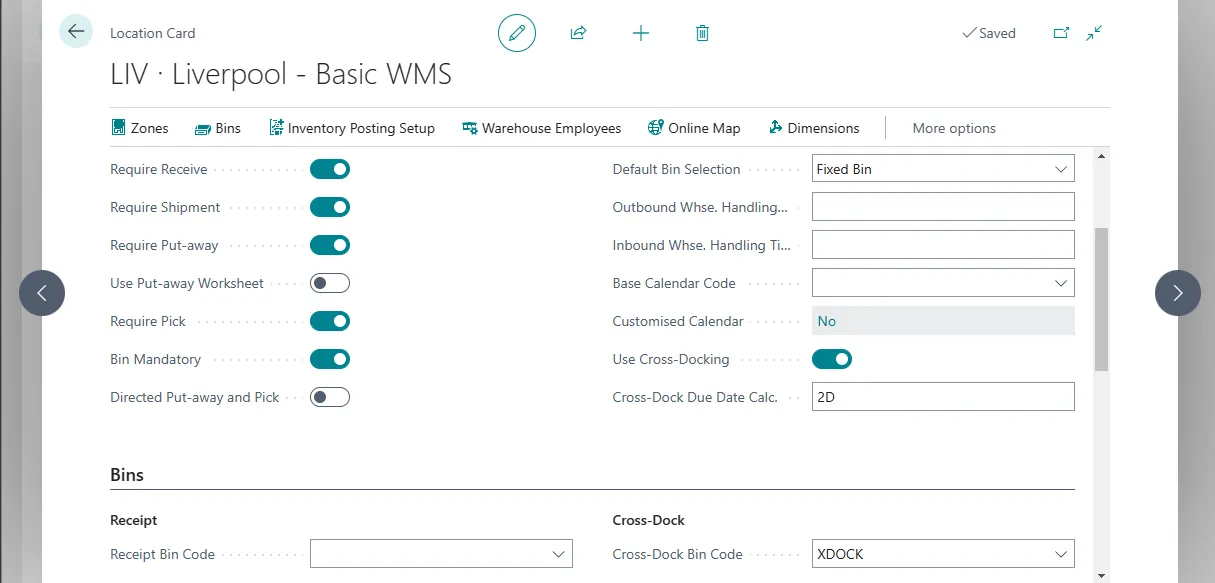Image resolution: width=1215 pixels, height=583 pixels.
Task: Click the Saved status indicator
Action: point(988,33)
